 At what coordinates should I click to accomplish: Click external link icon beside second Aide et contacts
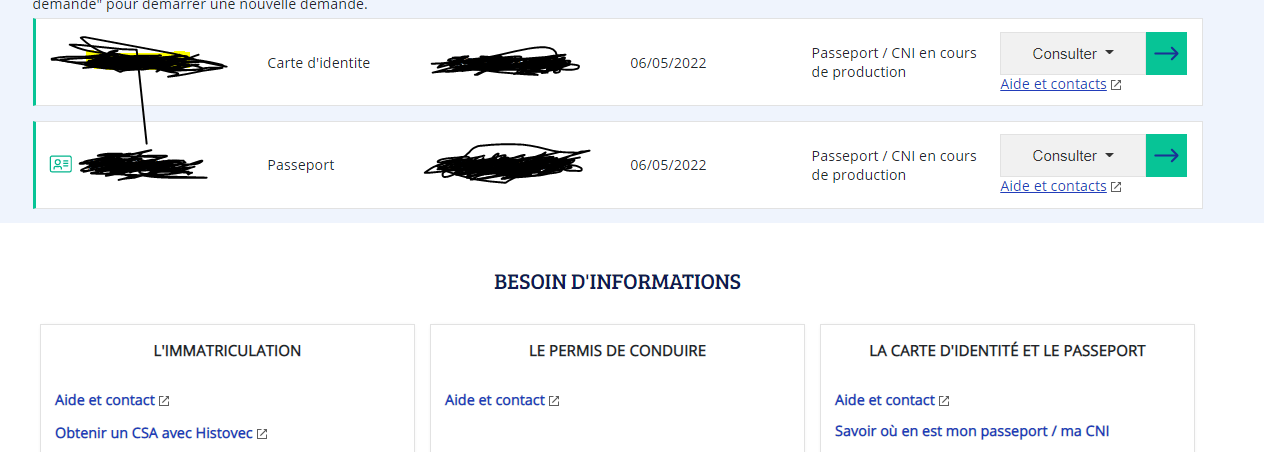click(x=1116, y=187)
